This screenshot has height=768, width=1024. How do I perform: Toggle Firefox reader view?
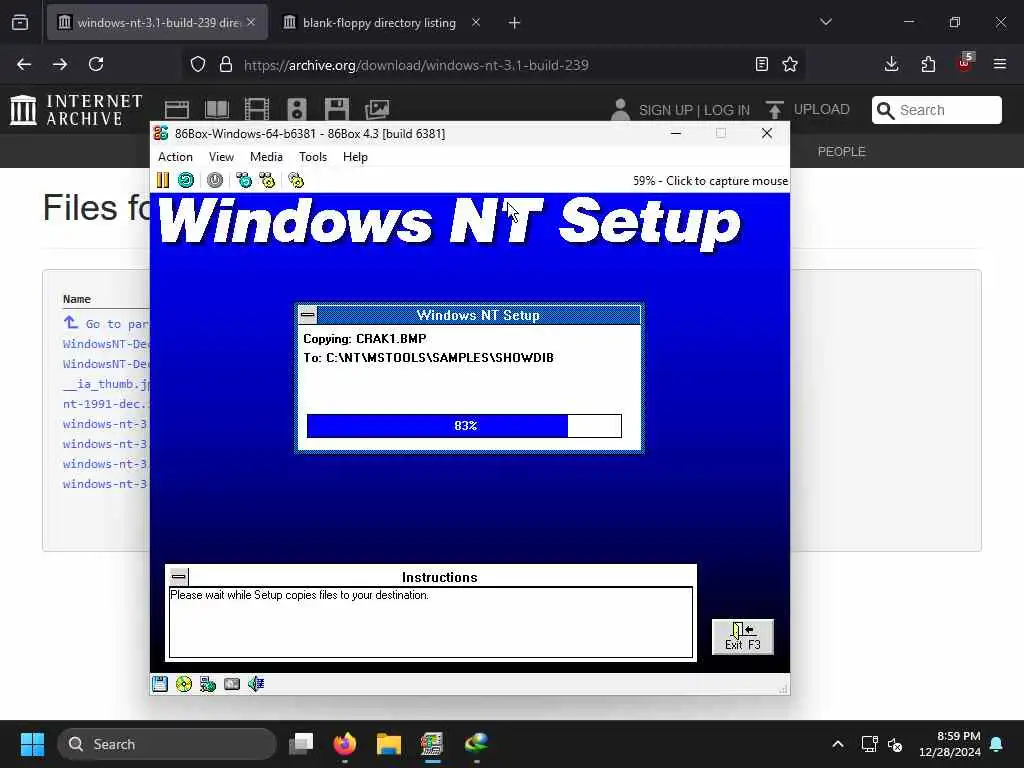coord(761,64)
